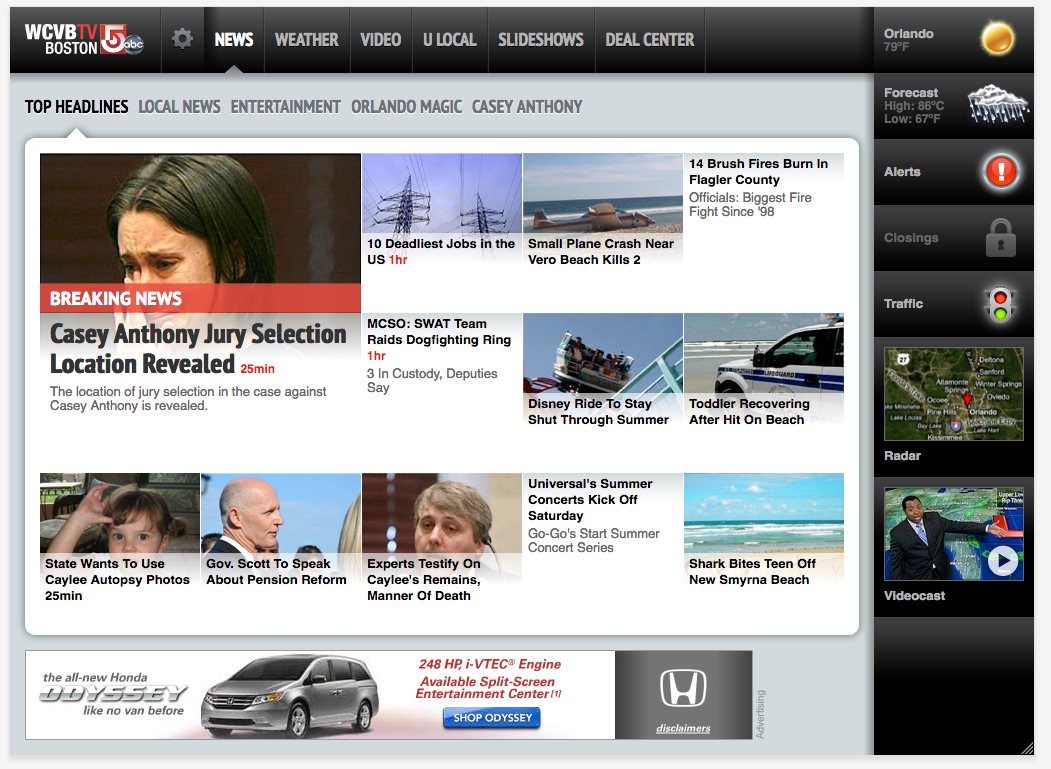Click the Radar label
Screen dimensions: 1051x769
pyautogui.click(x=902, y=456)
